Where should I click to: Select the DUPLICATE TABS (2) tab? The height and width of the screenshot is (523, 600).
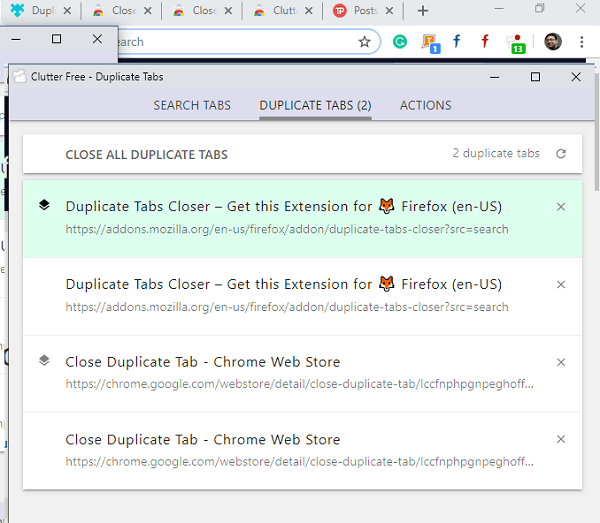(315, 105)
